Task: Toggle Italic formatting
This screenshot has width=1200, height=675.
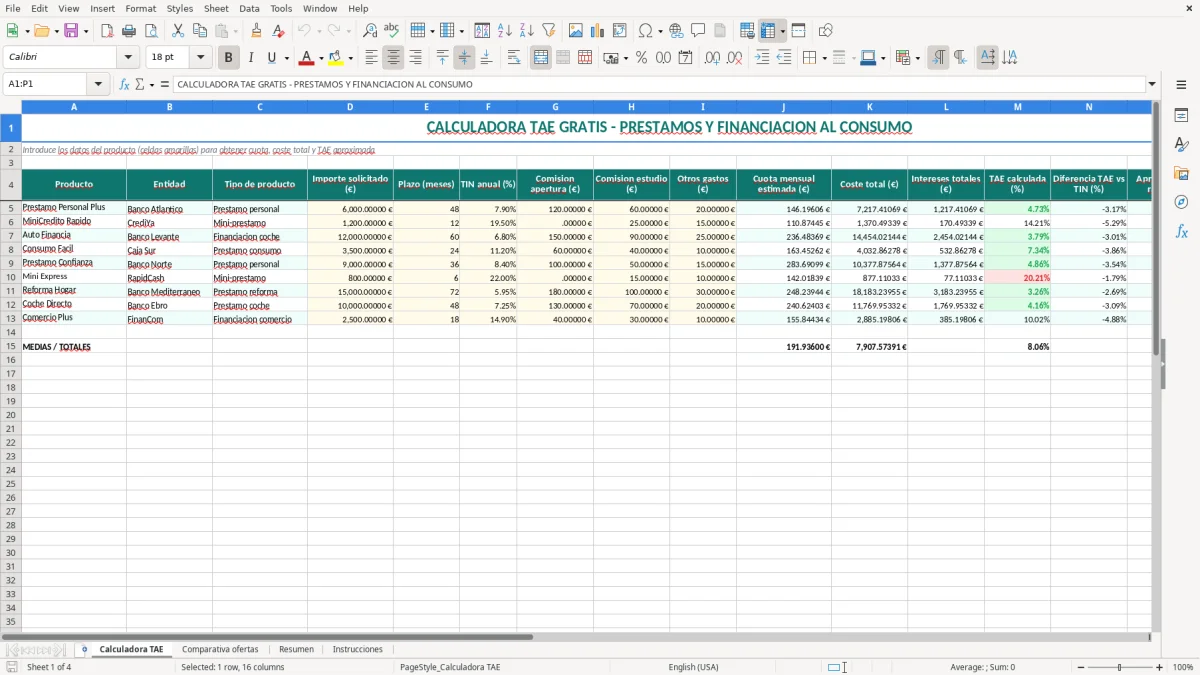Action: 251,58
